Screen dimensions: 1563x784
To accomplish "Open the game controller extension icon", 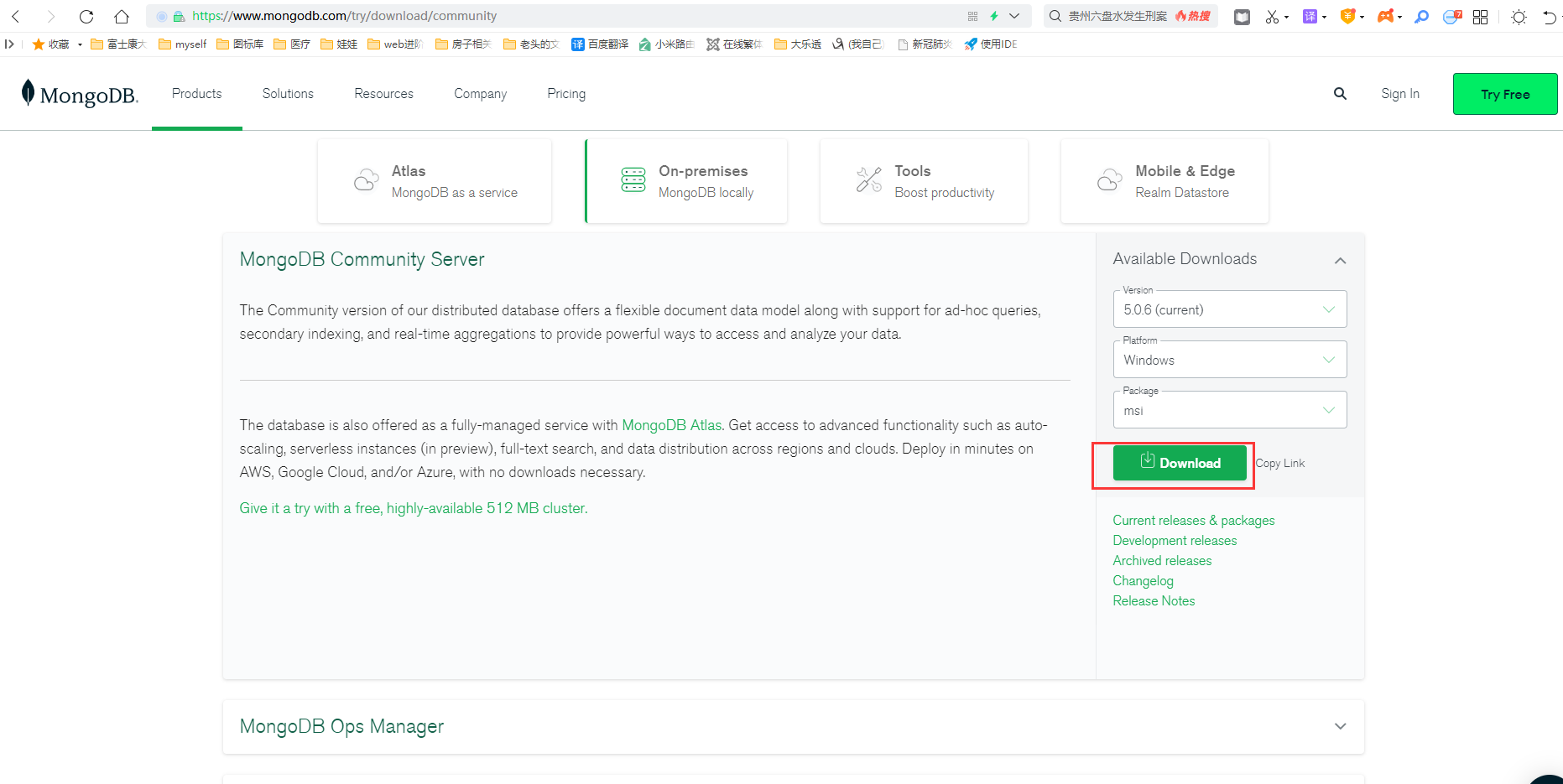I will click(1385, 17).
